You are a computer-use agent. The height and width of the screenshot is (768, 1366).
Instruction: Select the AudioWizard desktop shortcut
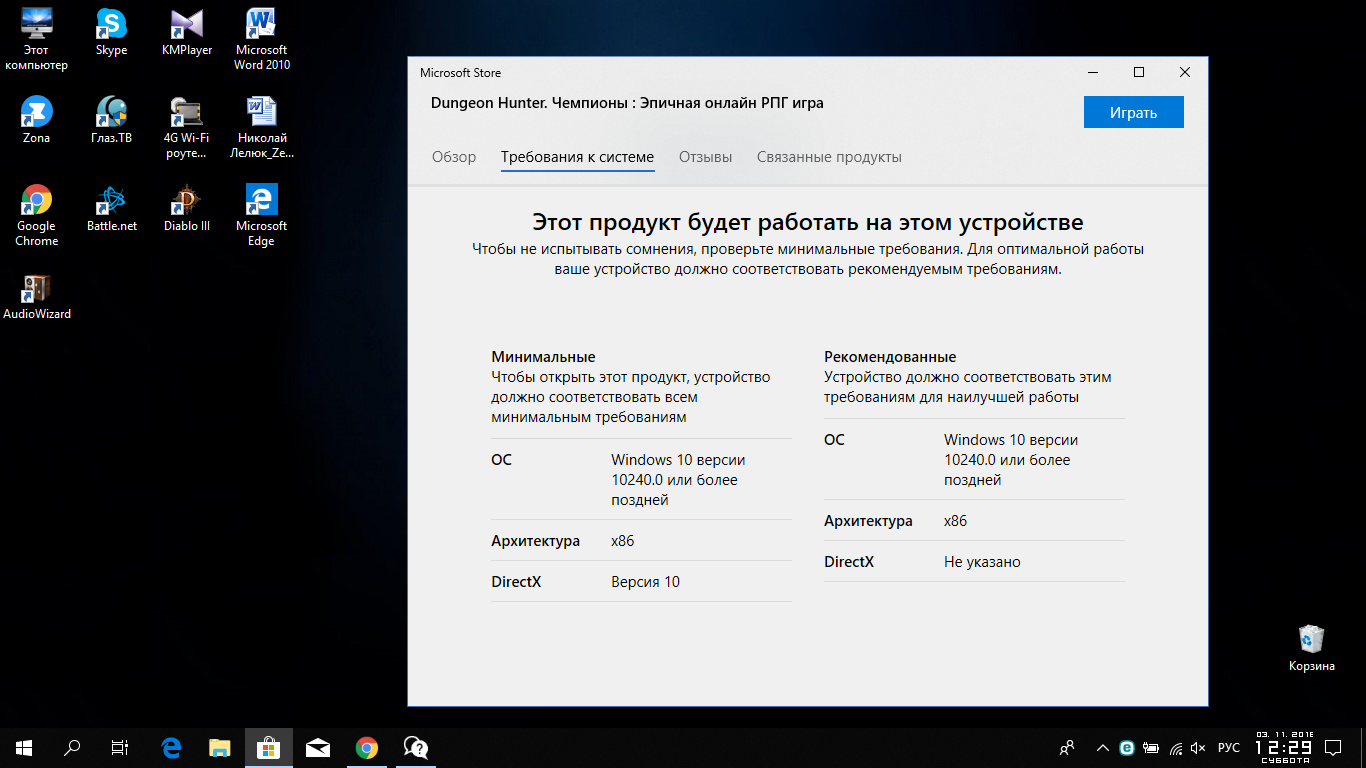pos(36,296)
